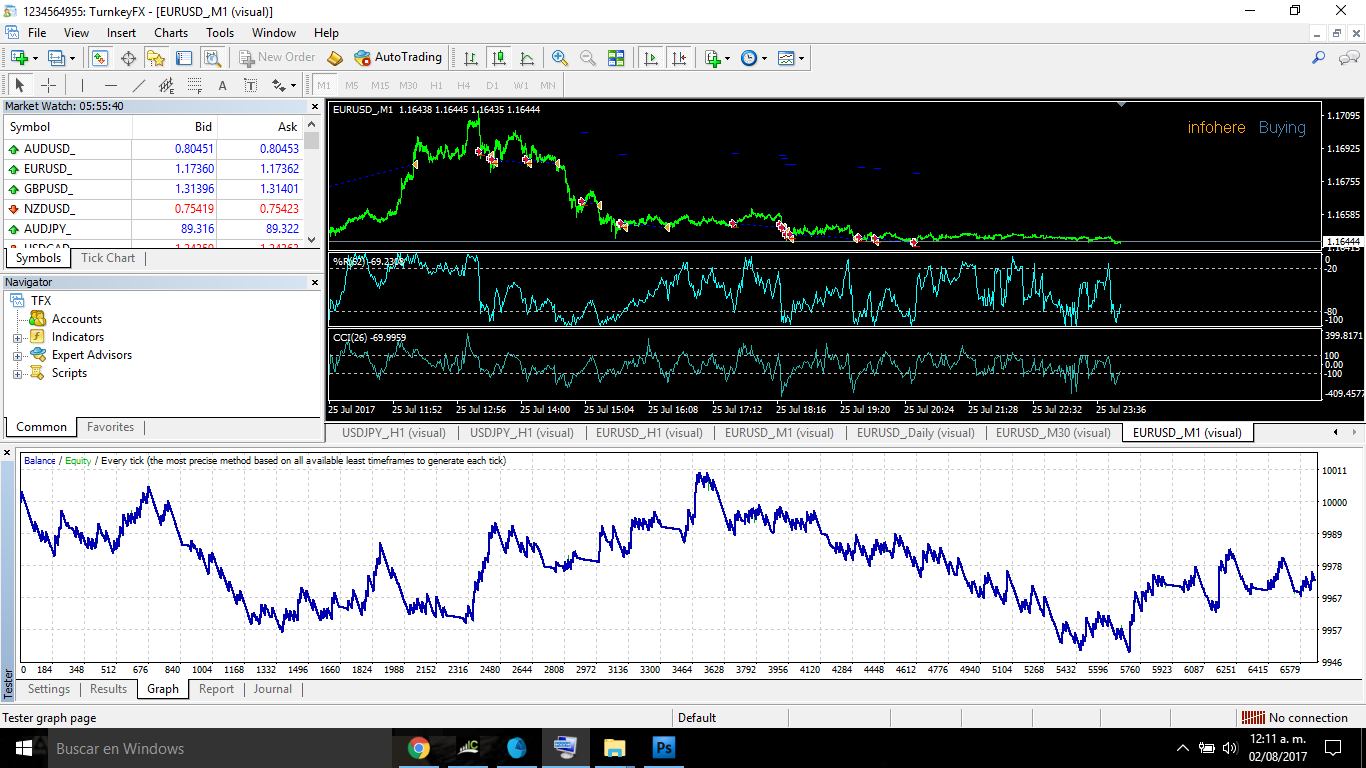Open the Insert menu
This screenshot has width=1366, height=768.
pos(122,33)
